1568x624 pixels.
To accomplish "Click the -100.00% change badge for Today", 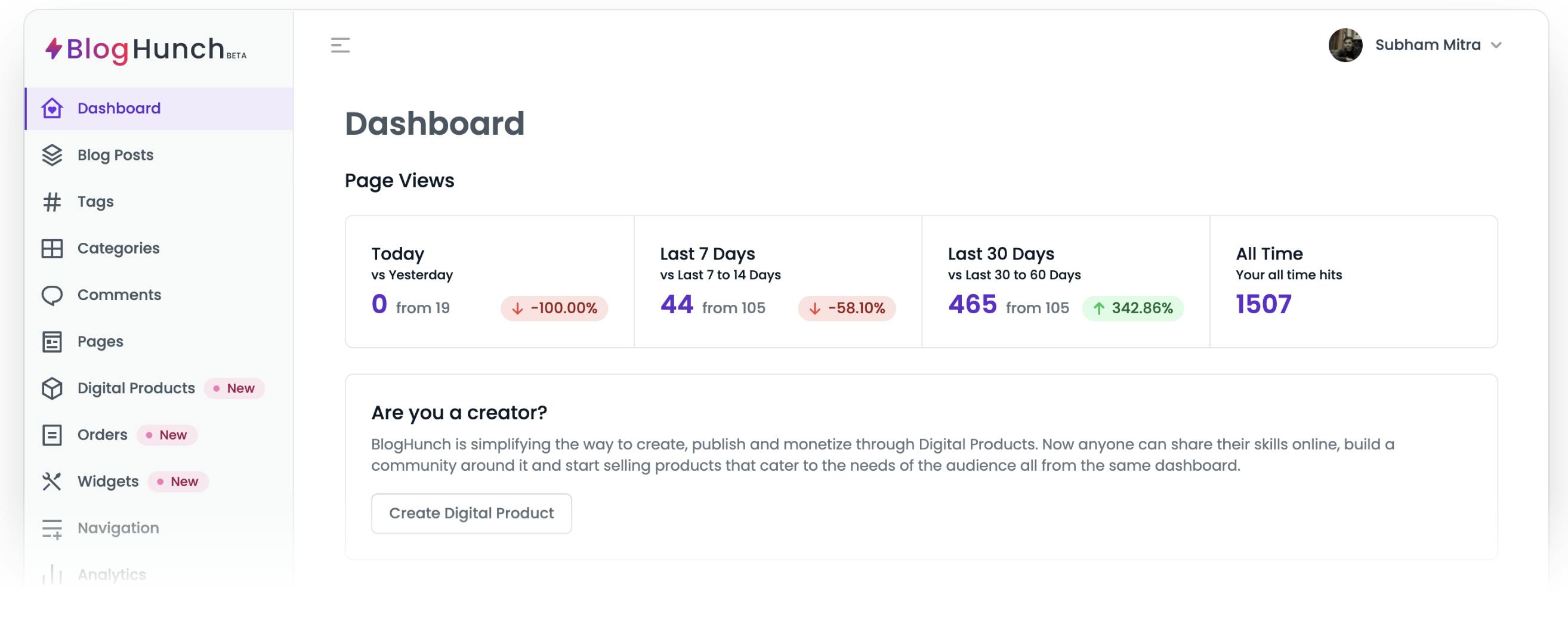I will (554, 308).
